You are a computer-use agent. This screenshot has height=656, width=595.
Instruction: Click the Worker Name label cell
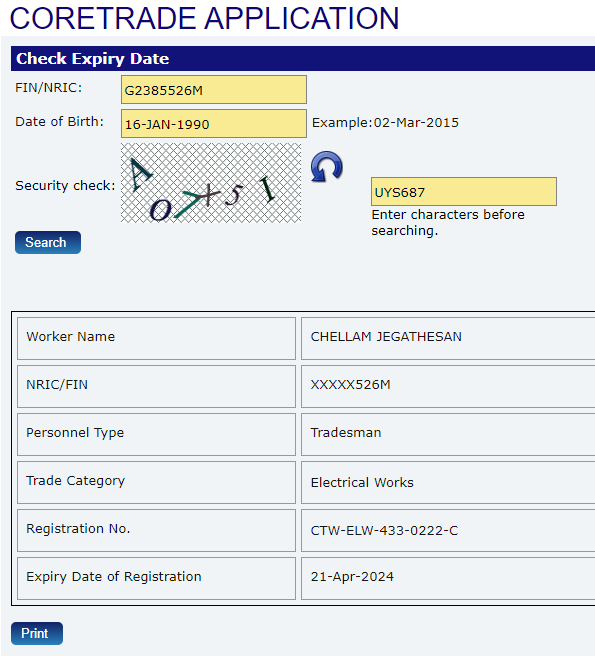[x=156, y=338]
